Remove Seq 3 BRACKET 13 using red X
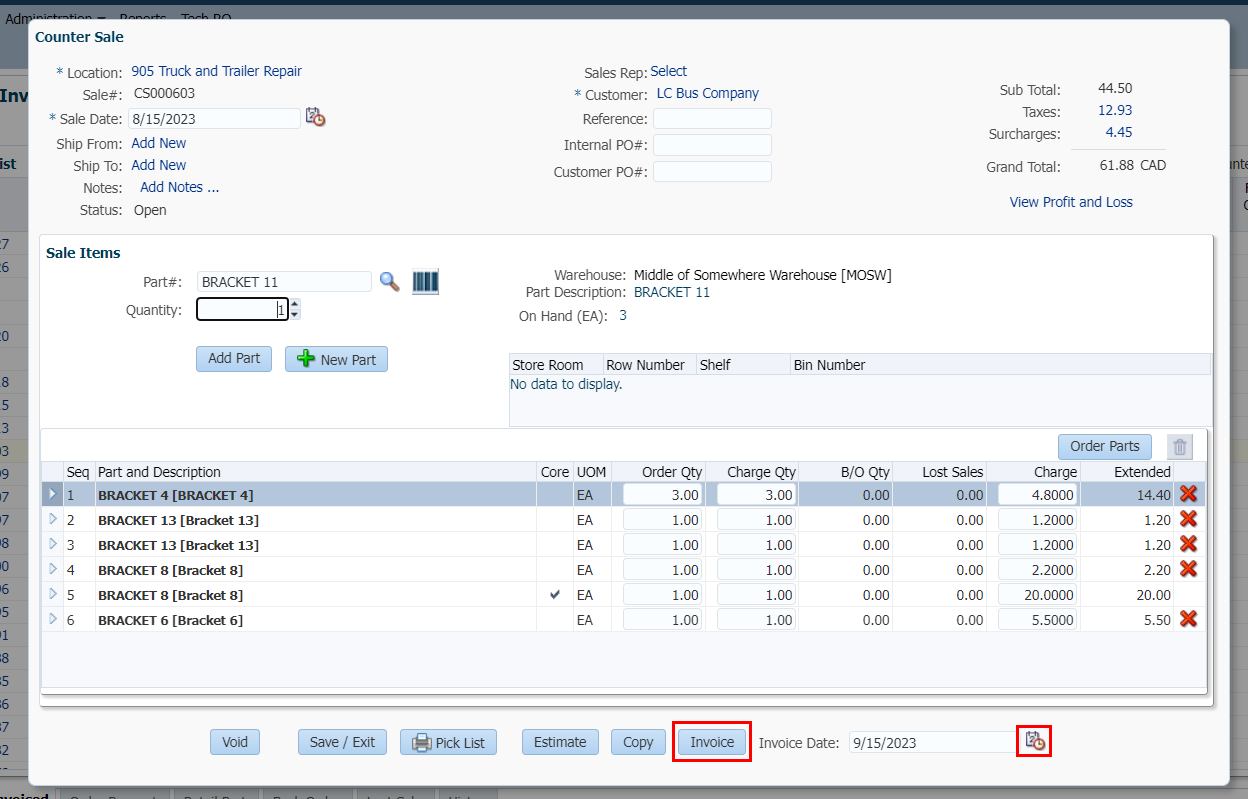1248x799 pixels. [1188, 544]
